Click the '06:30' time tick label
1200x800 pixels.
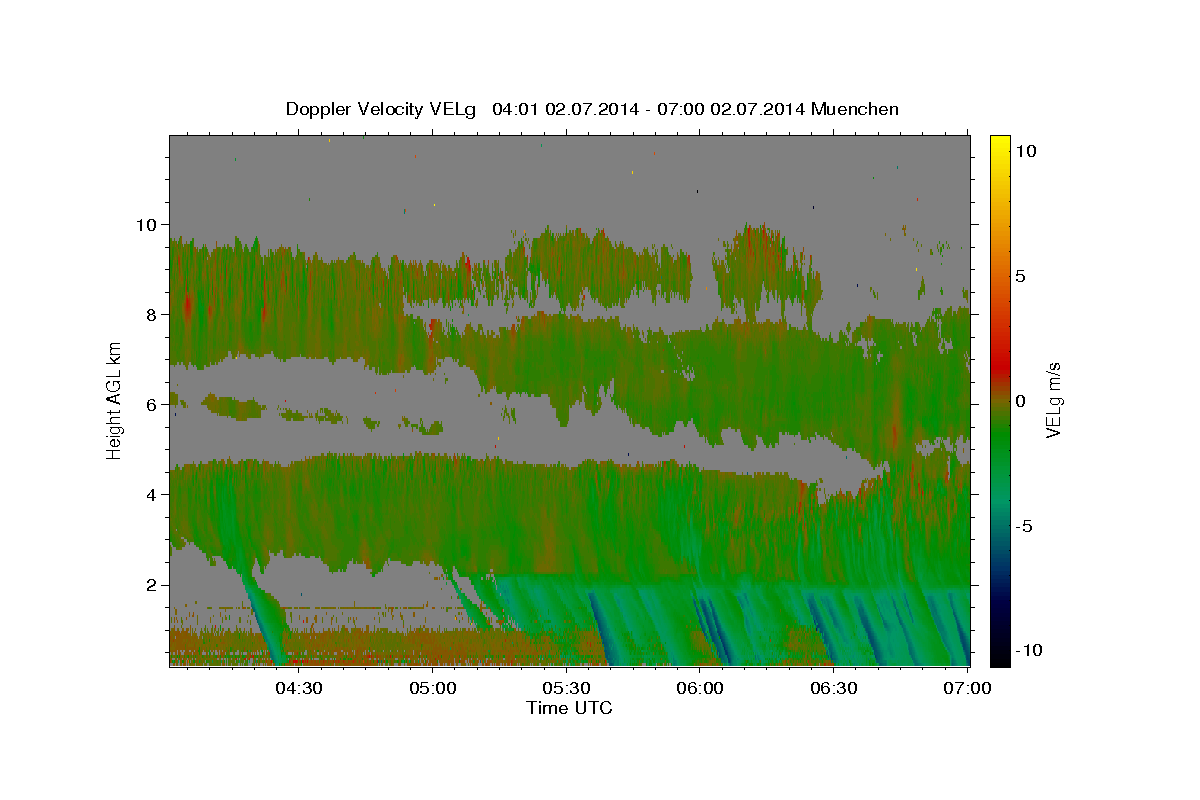[x=833, y=688]
